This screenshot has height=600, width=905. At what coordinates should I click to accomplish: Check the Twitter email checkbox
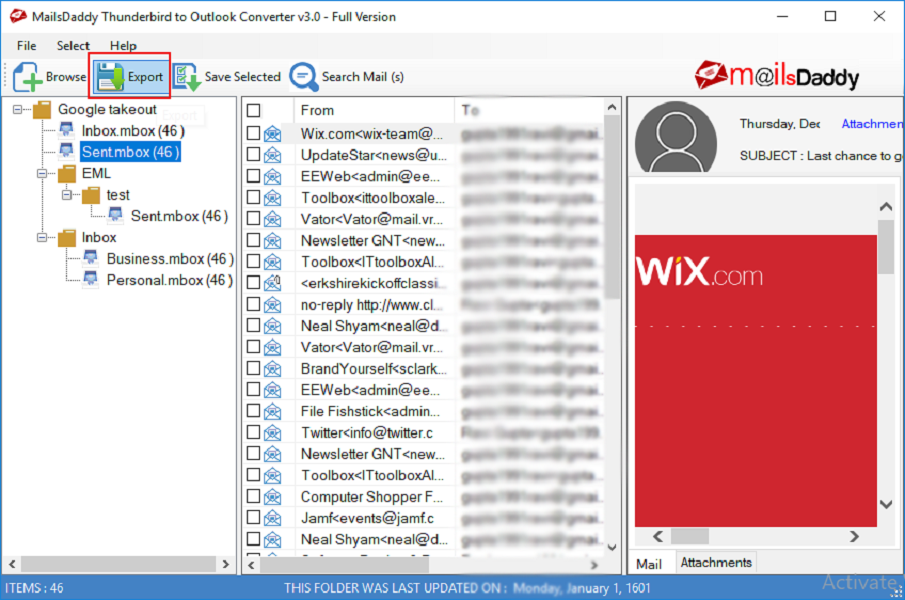pyautogui.click(x=253, y=432)
